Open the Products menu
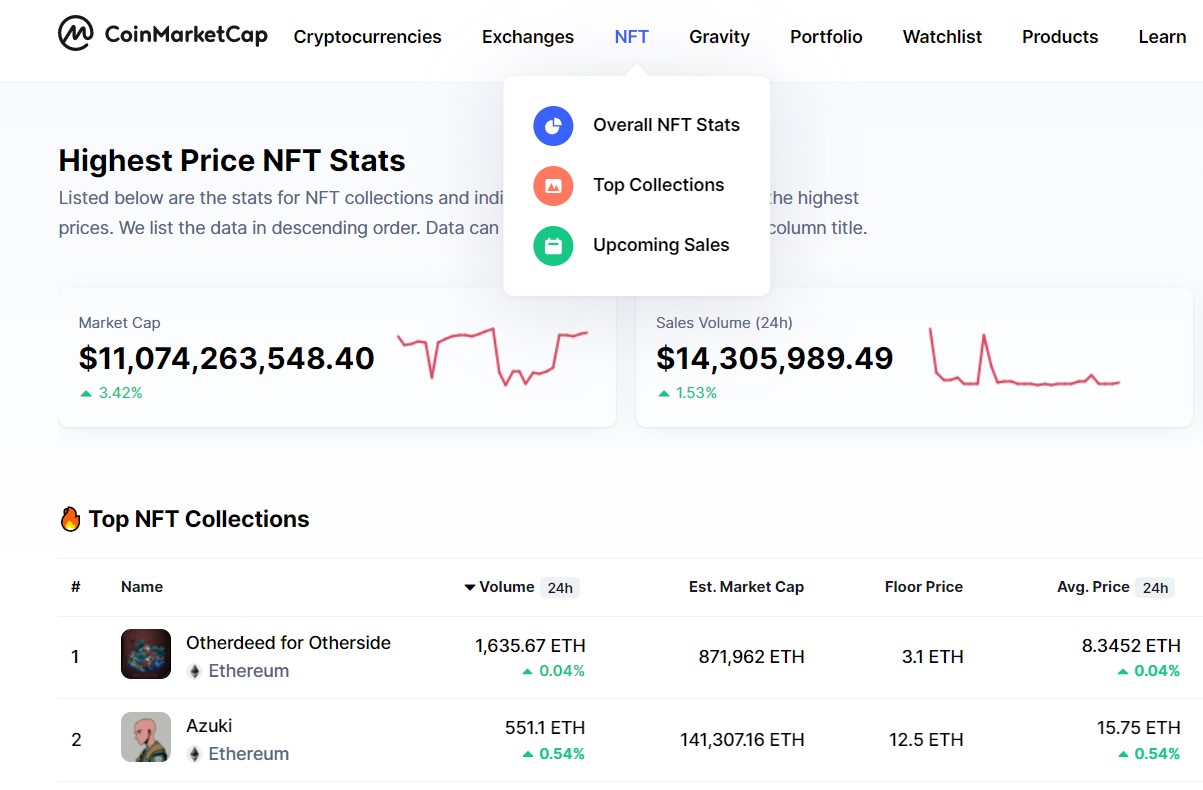Viewport: 1203px width, 790px height. click(x=1060, y=37)
